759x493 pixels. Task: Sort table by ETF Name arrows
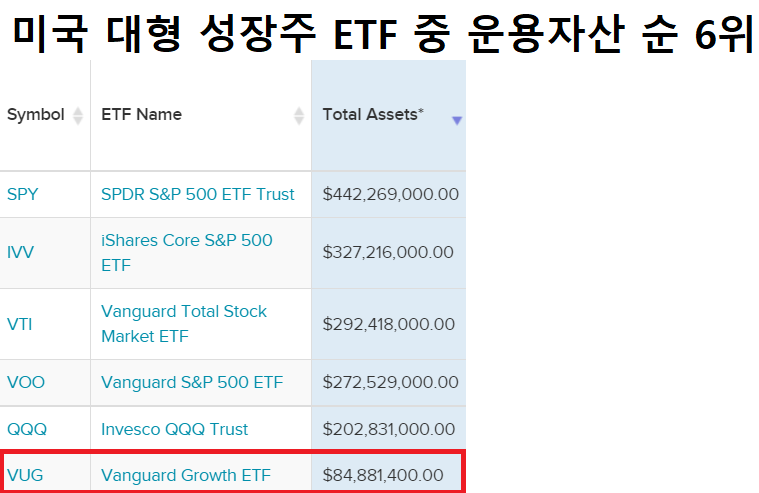click(x=299, y=116)
